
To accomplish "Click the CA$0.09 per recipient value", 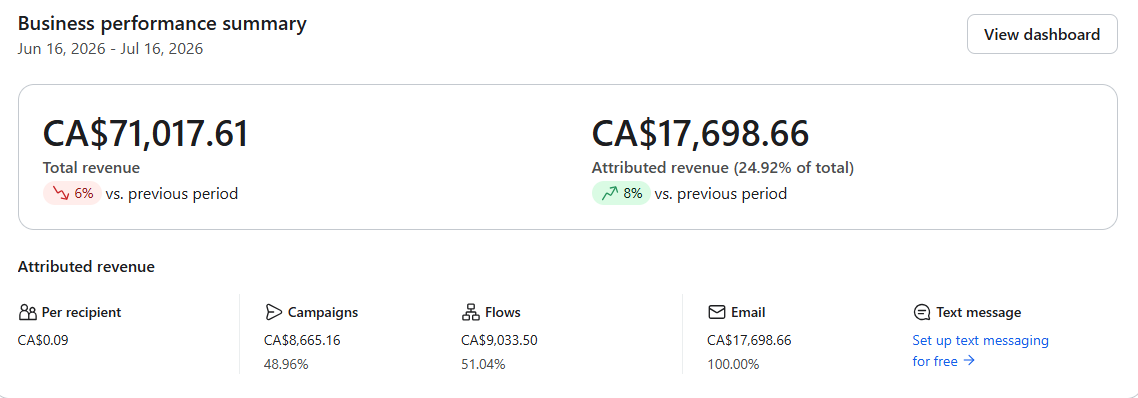I will click(x=44, y=340).
